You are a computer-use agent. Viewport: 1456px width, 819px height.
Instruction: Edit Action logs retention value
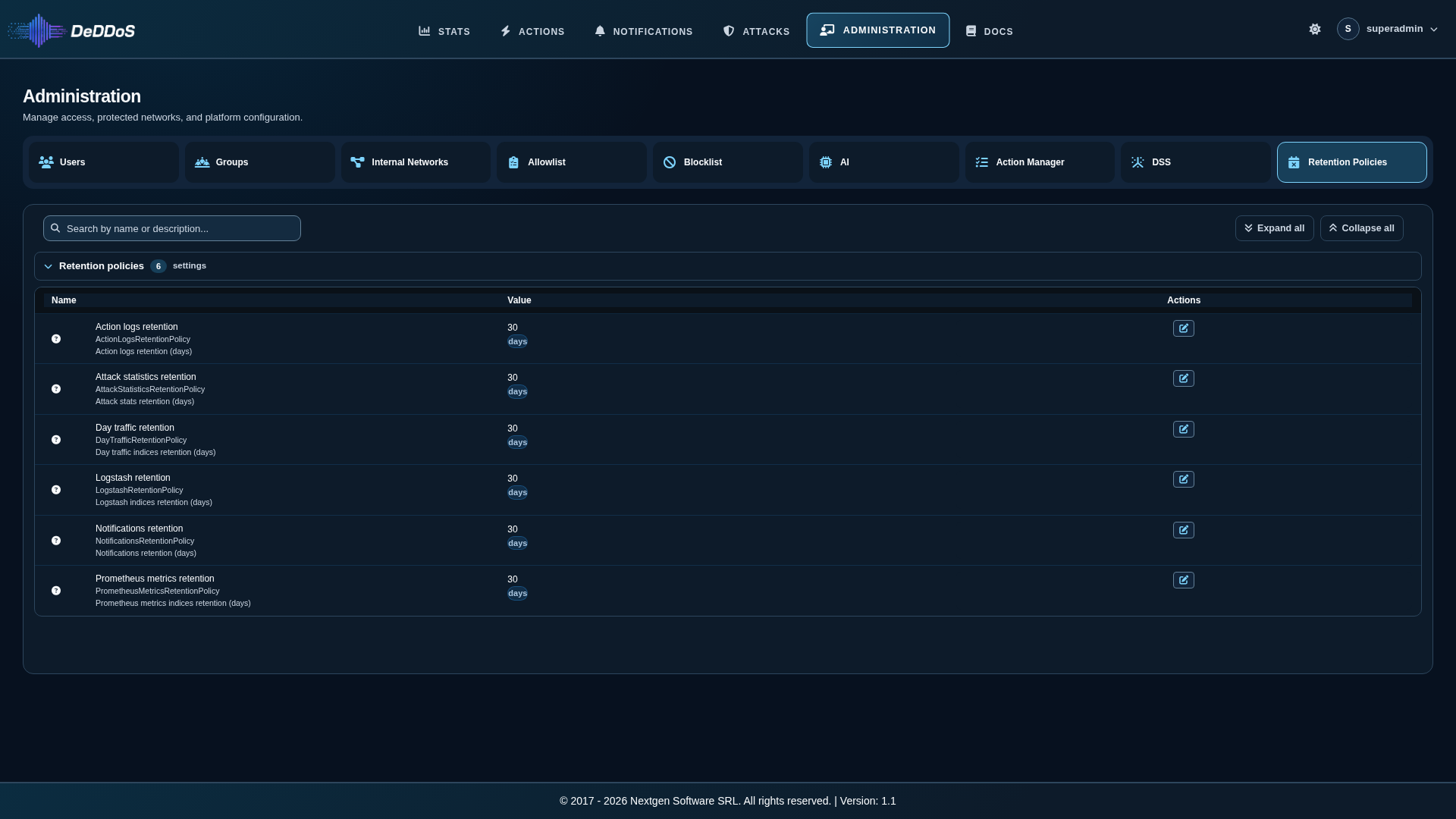tap(1183, 328)
